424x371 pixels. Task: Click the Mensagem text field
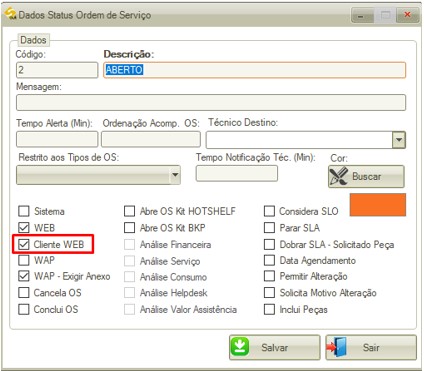pyautogui.click(x=211, y=103)
